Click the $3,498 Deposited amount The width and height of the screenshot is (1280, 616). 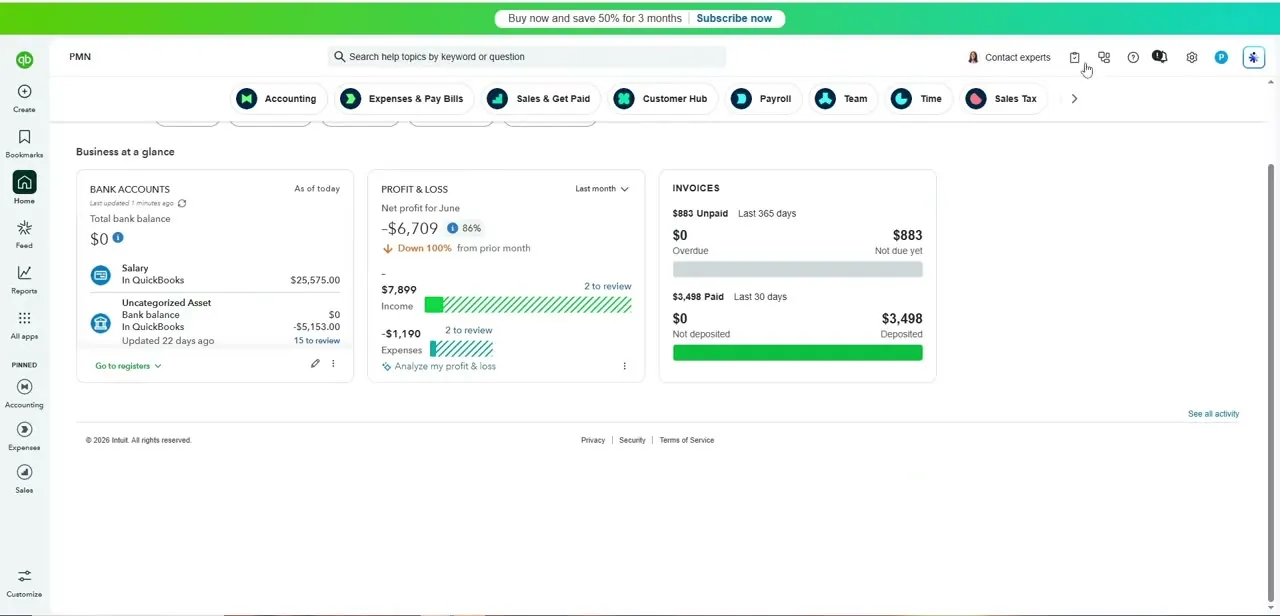click(x=902, y=319)
